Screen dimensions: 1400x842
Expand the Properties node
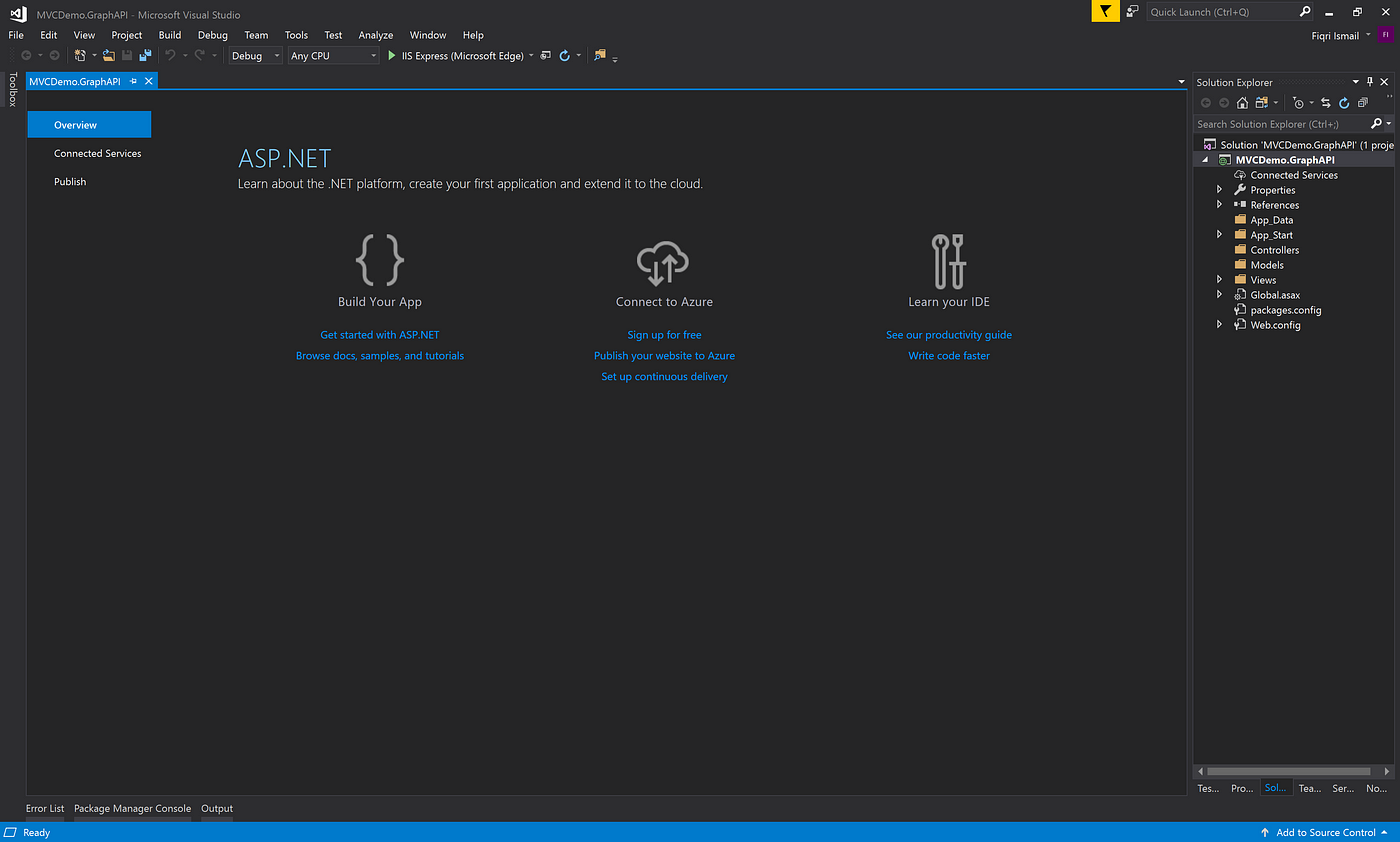click(1220, 189)
